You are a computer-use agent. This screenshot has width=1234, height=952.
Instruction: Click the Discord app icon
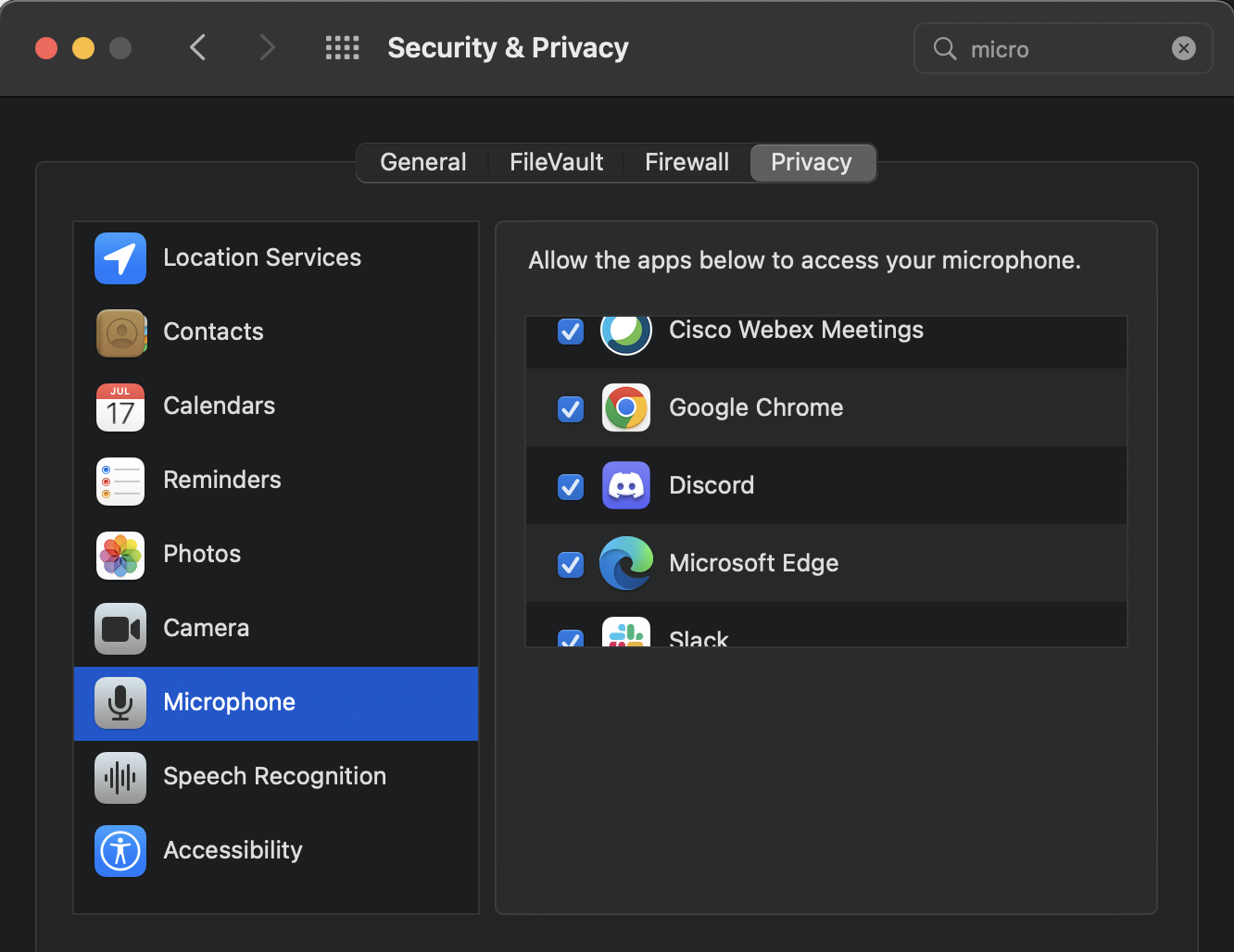[626, 485]
